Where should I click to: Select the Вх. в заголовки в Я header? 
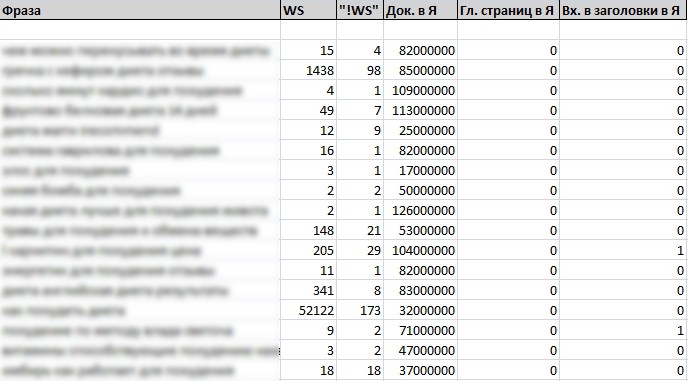pos(623,10)
